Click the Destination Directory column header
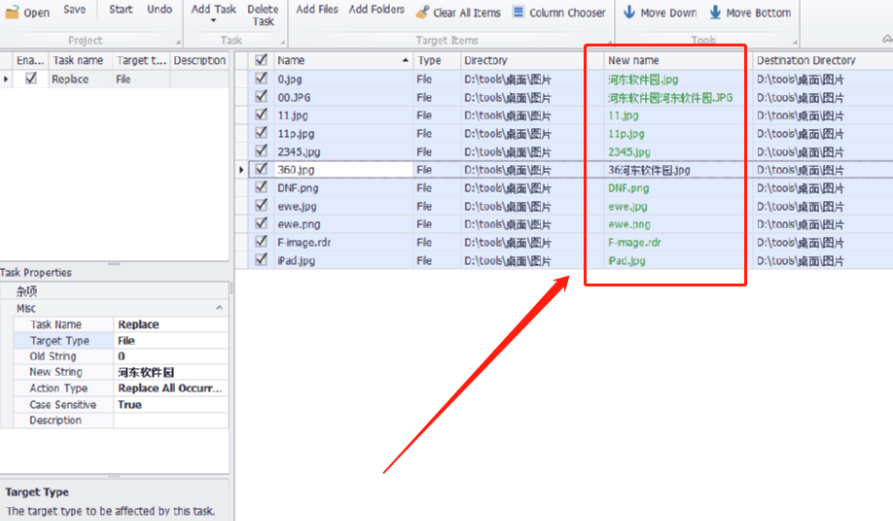 pyautogui.click(x=822, y=60)
